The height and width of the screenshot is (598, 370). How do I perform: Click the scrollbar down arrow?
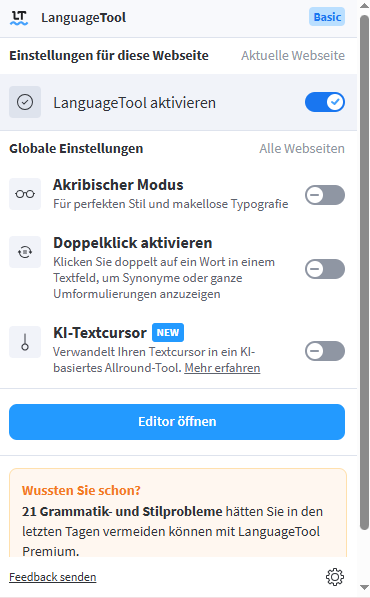point(365,588)
